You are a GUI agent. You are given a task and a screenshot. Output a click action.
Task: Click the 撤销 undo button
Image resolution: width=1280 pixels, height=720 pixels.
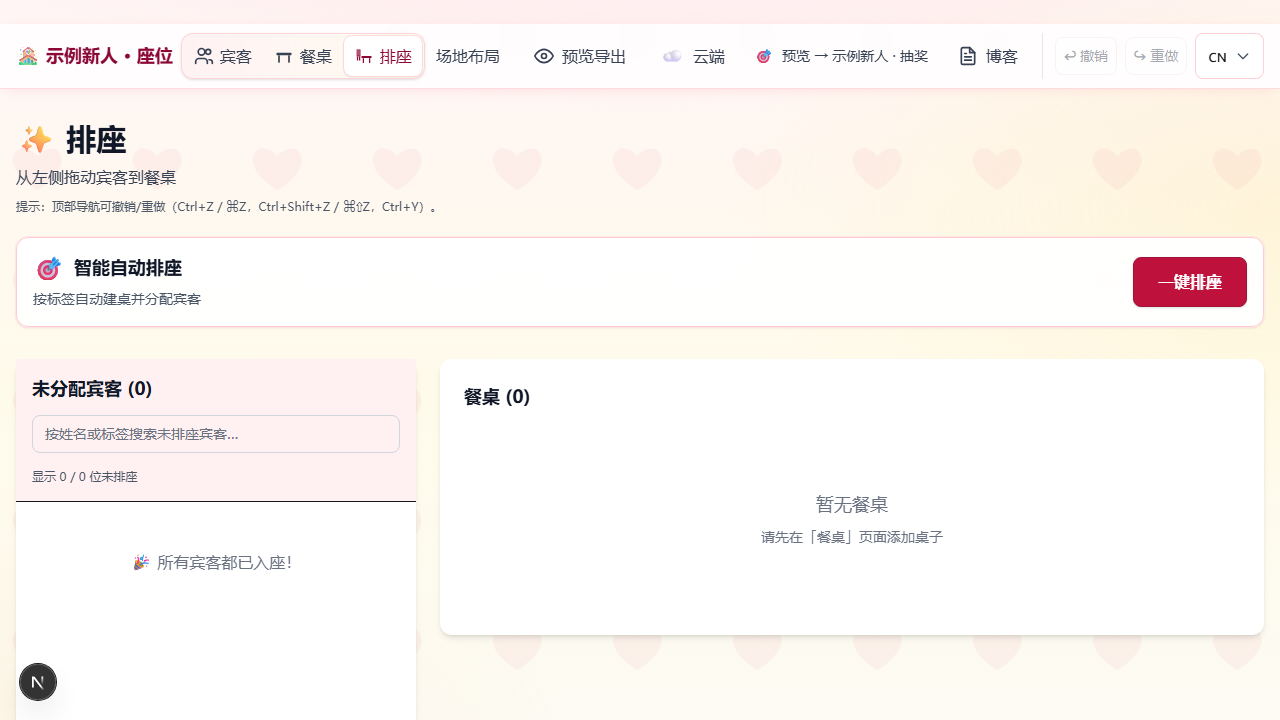pyautogui.click(x=1085, y=56)
